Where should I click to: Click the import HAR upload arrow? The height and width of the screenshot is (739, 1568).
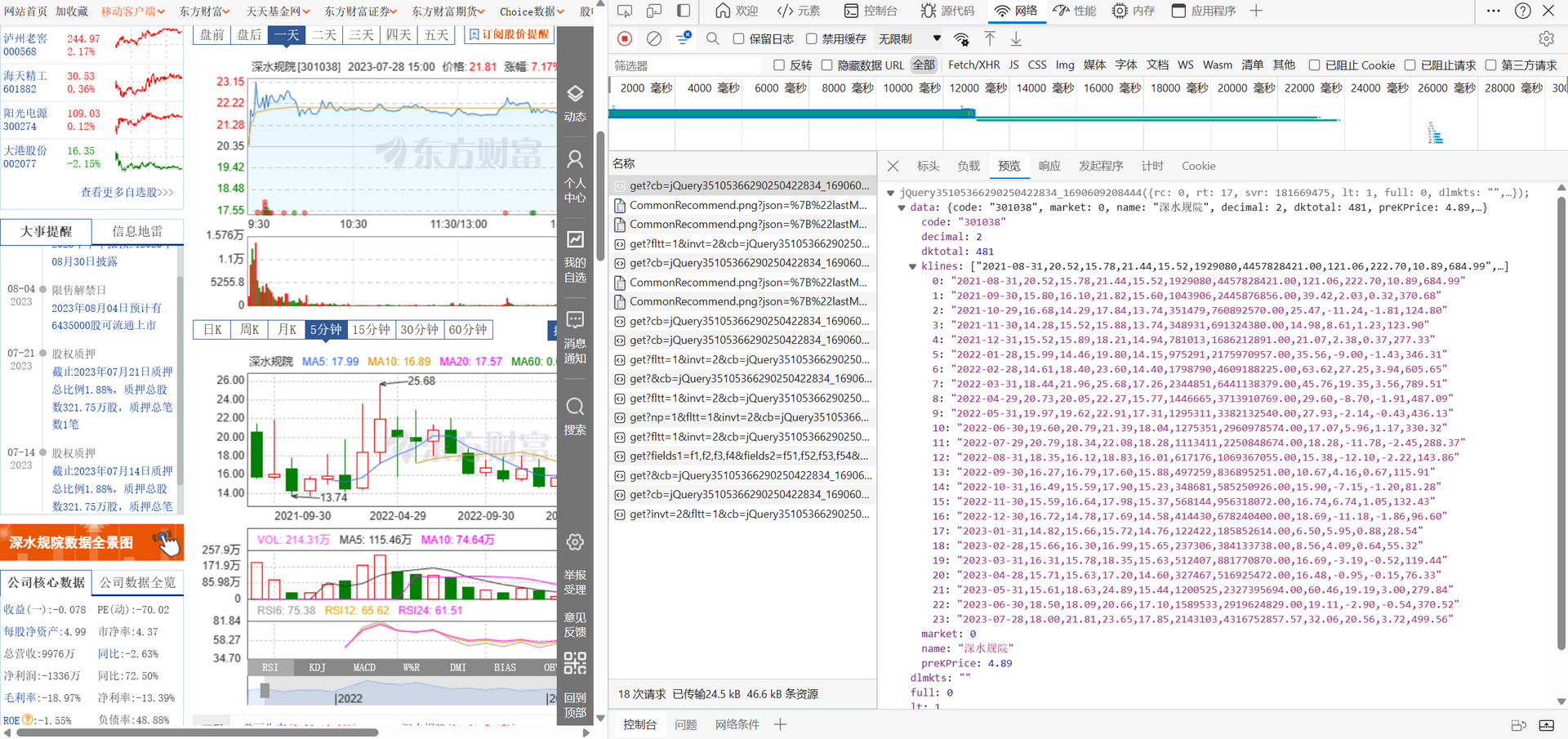click(990, 38)
